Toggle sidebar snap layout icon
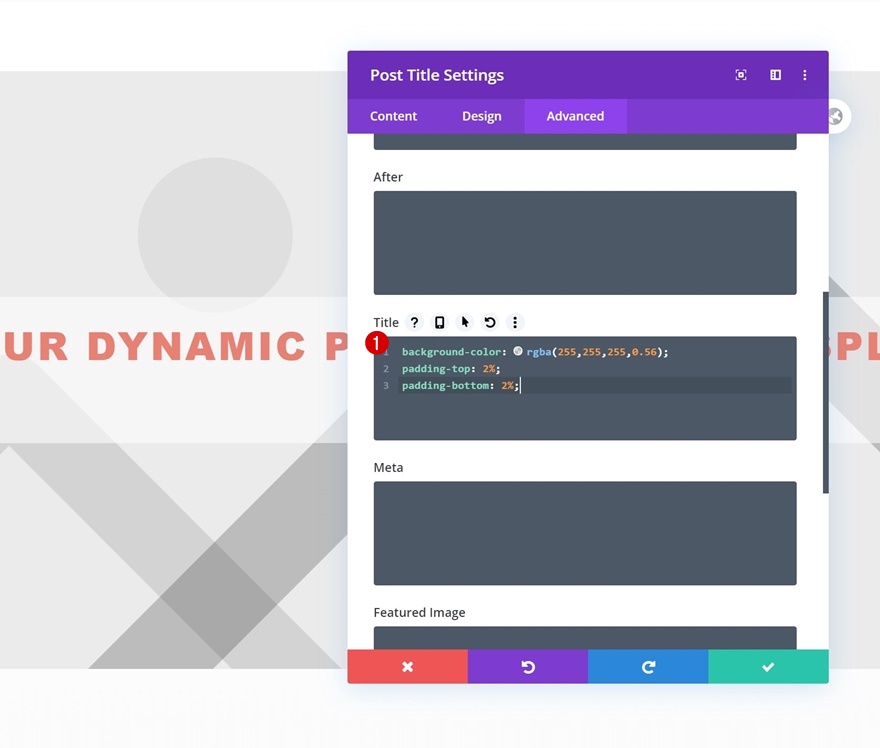Screen dimensions: 880x748 click(x=776, y=75)
